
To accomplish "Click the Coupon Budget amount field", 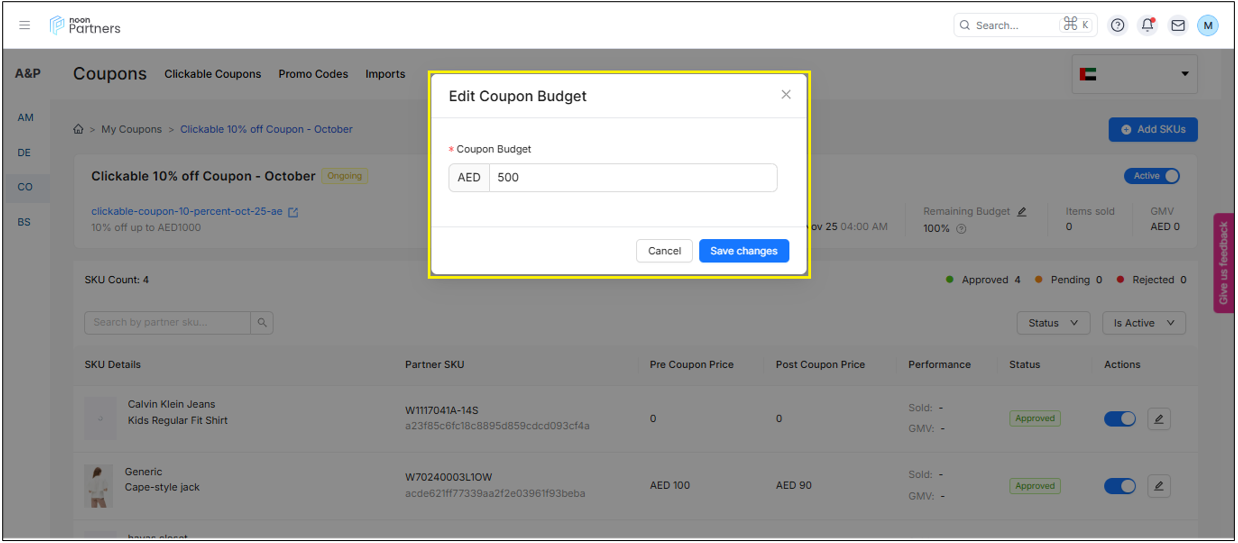I will point(632,178).
